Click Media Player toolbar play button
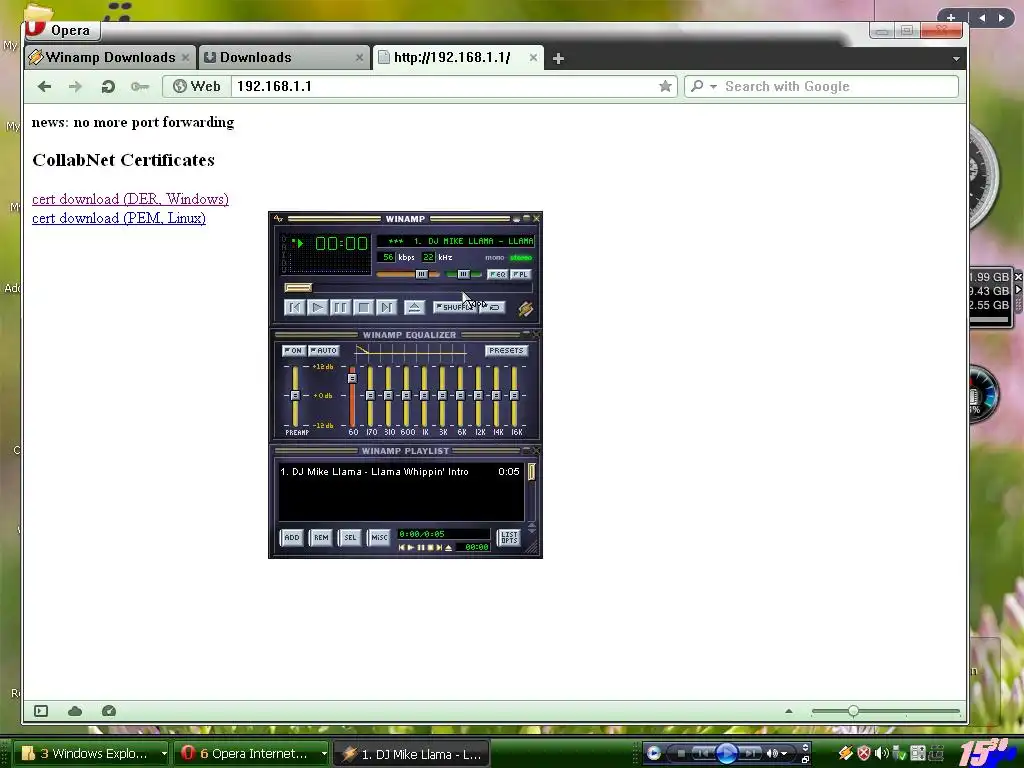 (726, 754)
